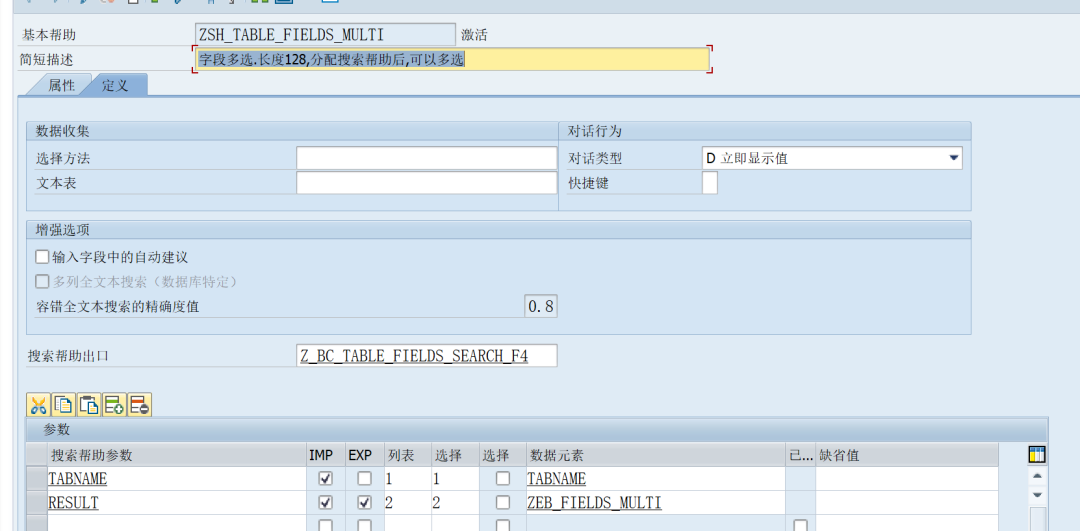The height and width of the screenshot is (531, 1080).
Task: Click the Cut scissors icon above parameters table
Action: click(x=39, y=405)
